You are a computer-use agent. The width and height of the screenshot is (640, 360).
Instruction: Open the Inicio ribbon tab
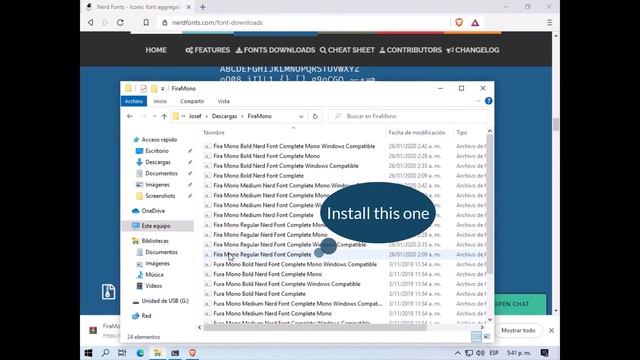coord(160,101)
